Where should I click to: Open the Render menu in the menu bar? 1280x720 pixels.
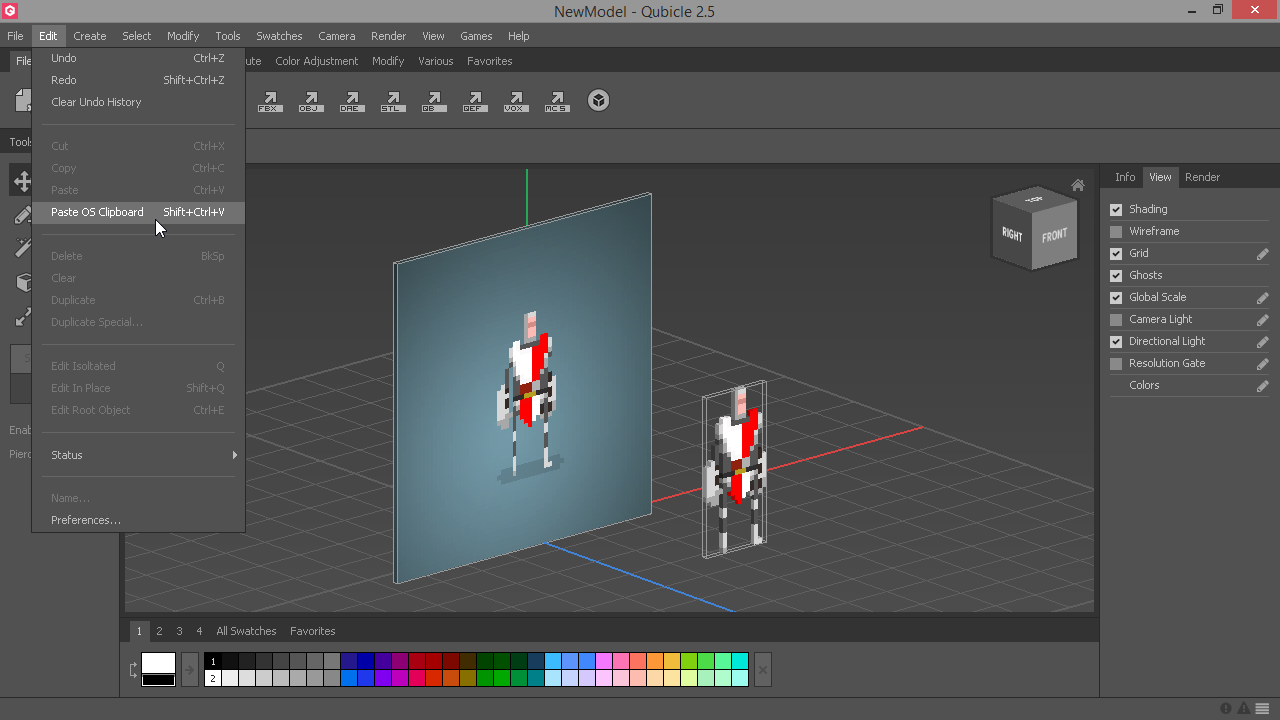(388, 36)
